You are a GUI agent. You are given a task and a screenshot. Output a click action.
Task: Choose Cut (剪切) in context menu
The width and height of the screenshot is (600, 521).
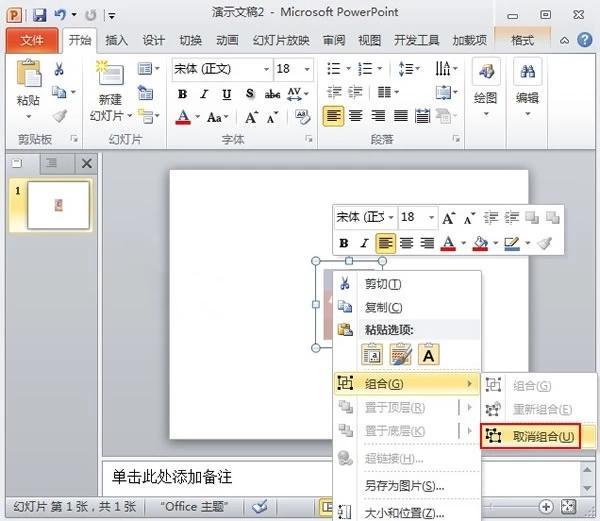[x=407, y=284]
